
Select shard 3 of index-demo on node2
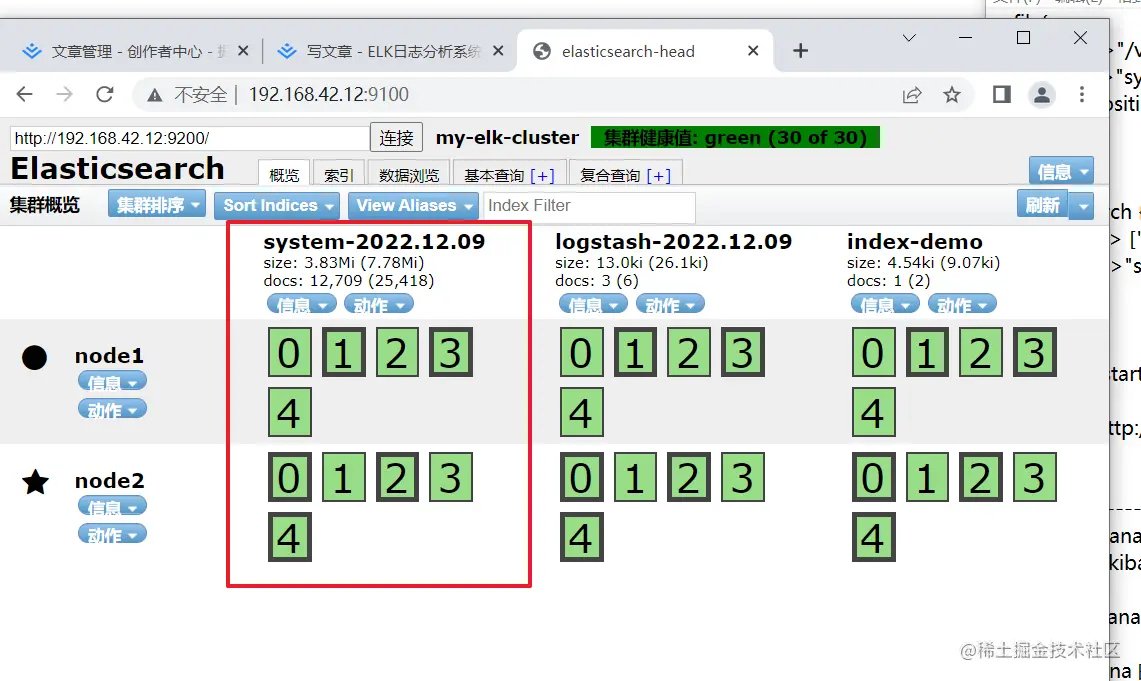click(x=1035, y=477)
